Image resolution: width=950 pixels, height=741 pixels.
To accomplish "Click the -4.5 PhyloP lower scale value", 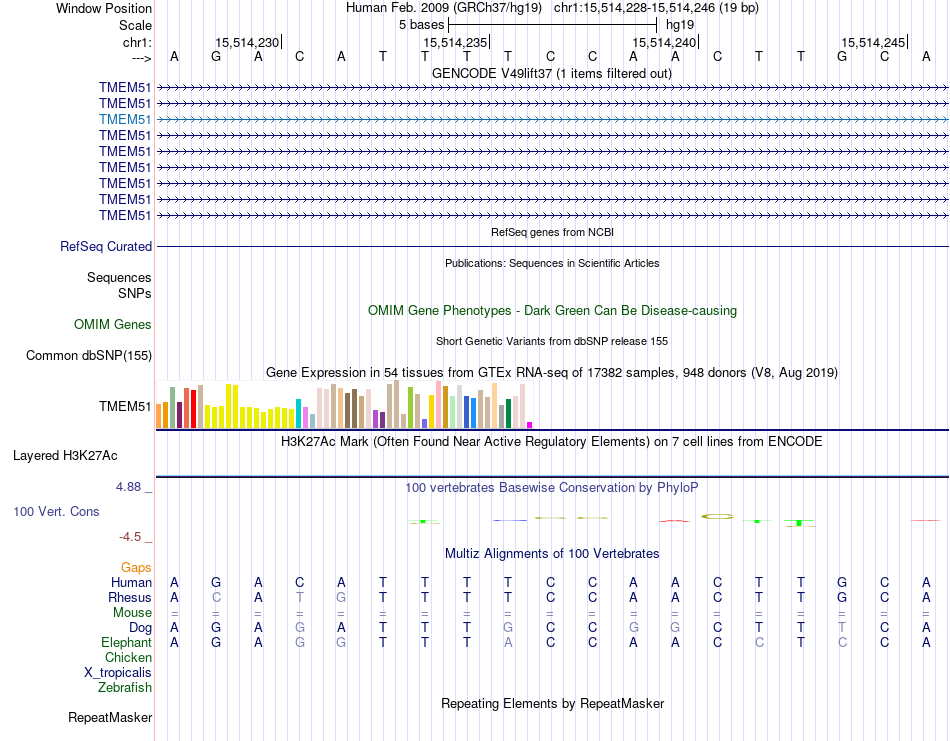I will pyautogui.click(x=130, y=537).
